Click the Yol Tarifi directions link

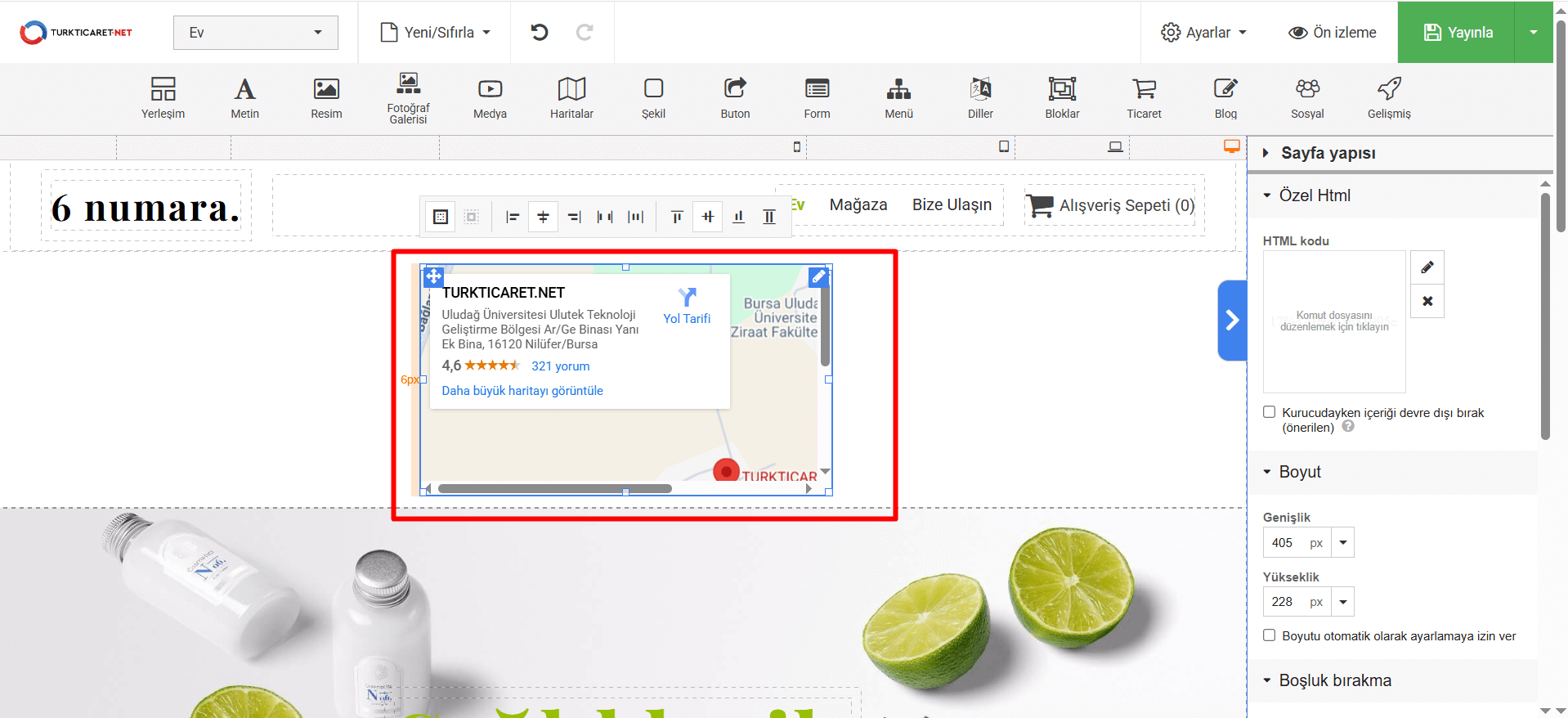(687, 306)
